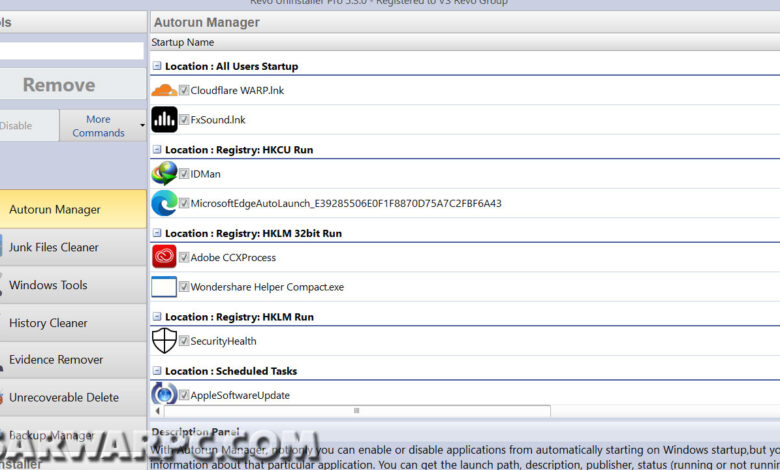Click the Location : Registry: HKCU Run label
780x470 pixels.
(239, 150)
